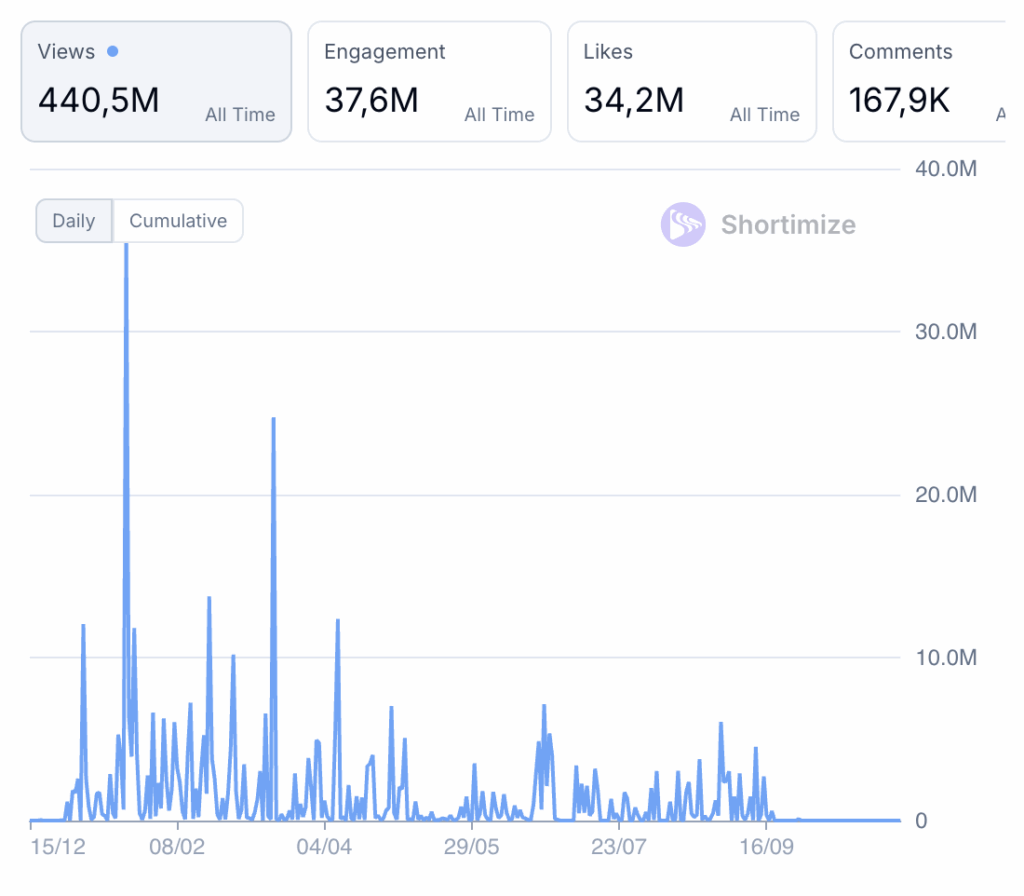Image resolution: width=1024 pixels, height=896 pixels.
Task: Select the Comments metric card
Action: pos(918,82)
